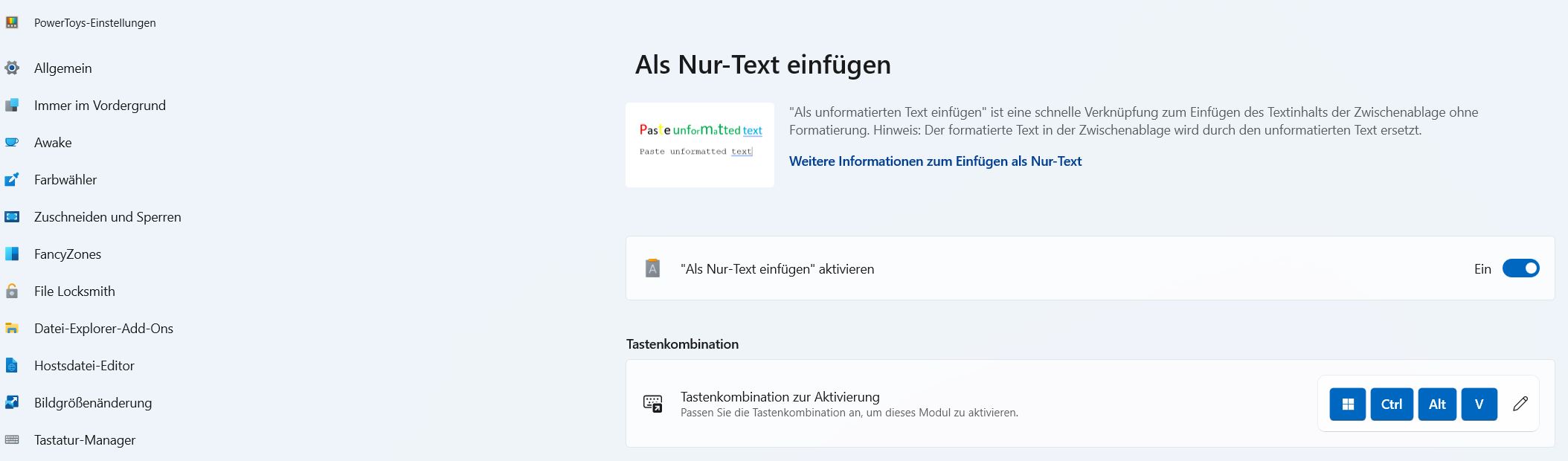1568x461 pixels.
Task: Open Datei-Explorer-Add-Ons settings
Action: point(103,329)
